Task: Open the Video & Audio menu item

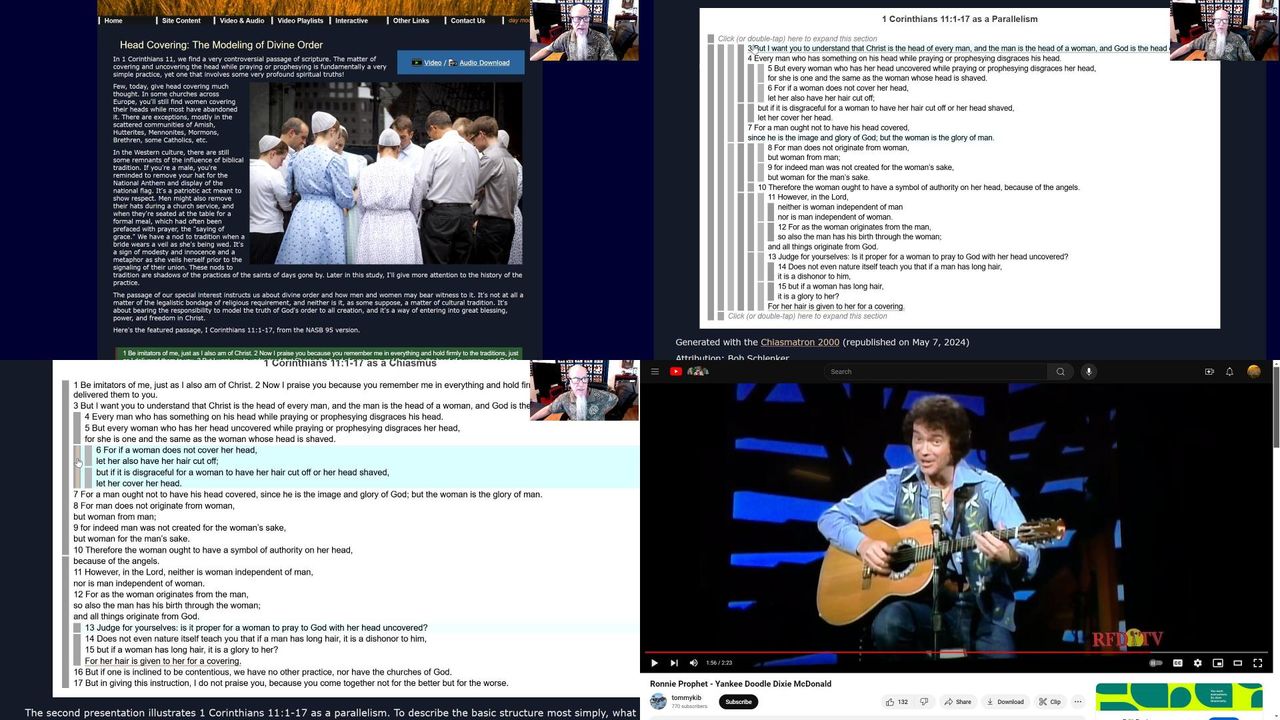Action: (x=242, y=20)
